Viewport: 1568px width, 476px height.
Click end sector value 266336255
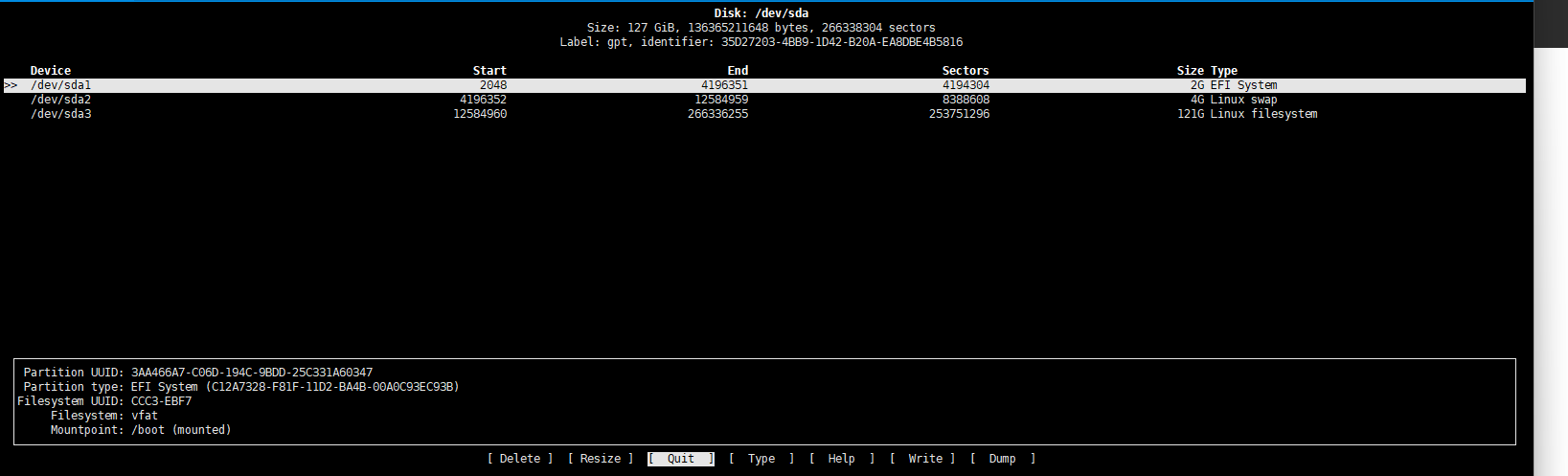click(x=717, y=114)
